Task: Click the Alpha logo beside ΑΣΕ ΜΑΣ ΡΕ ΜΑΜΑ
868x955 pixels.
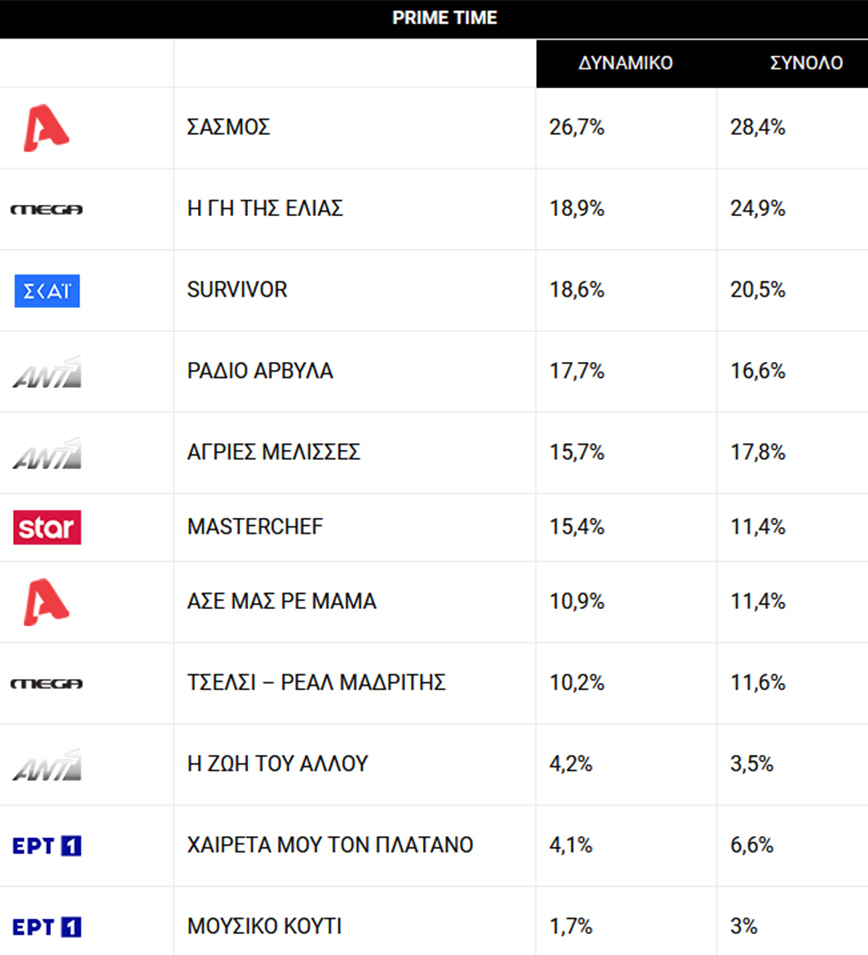Action: (46, 602)
